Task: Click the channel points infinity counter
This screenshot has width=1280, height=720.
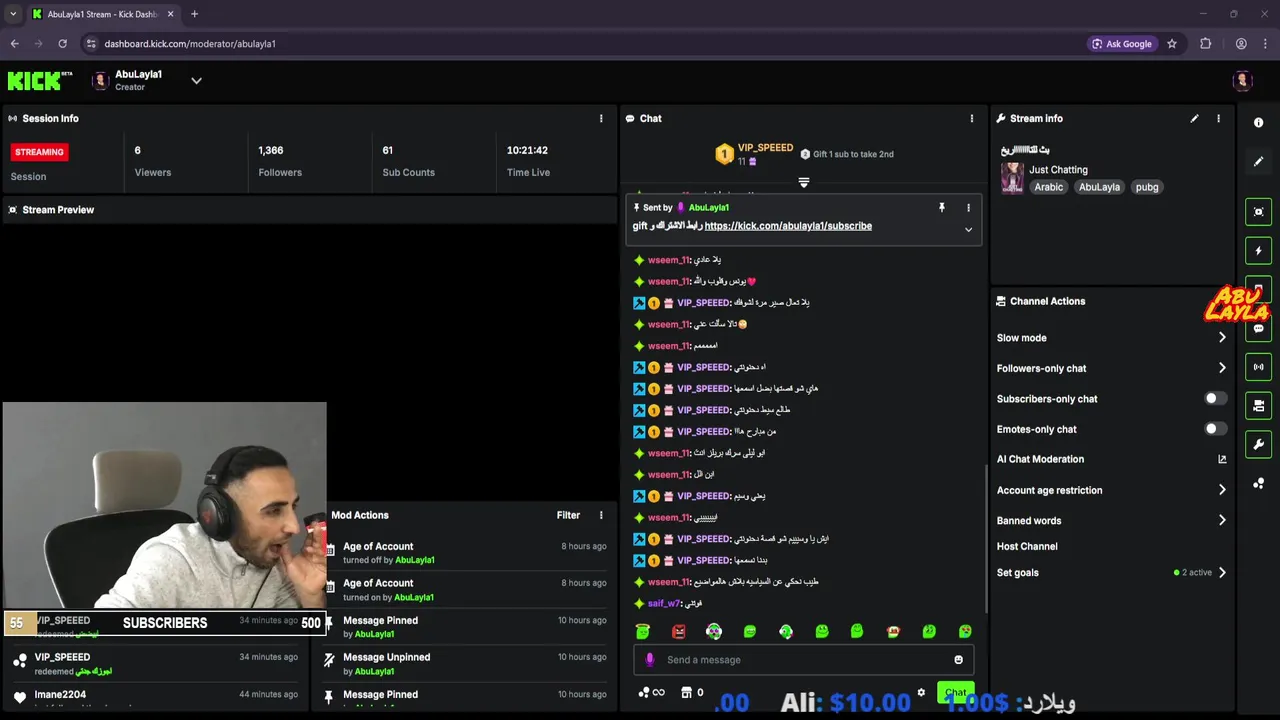Action: 651,692
